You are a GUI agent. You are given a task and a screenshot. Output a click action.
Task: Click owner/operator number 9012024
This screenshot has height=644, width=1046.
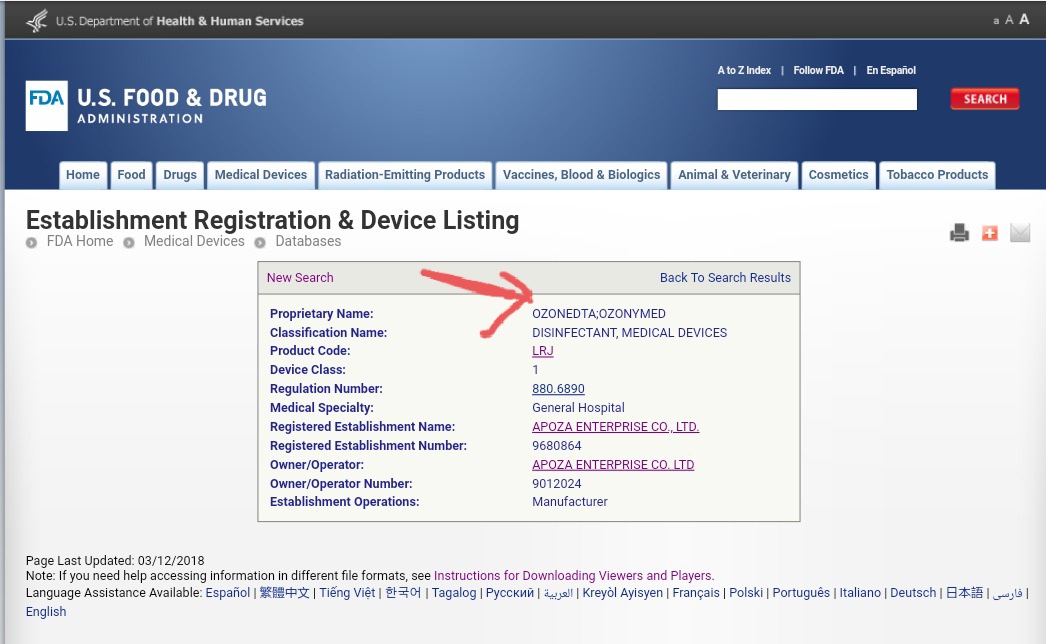557,484
